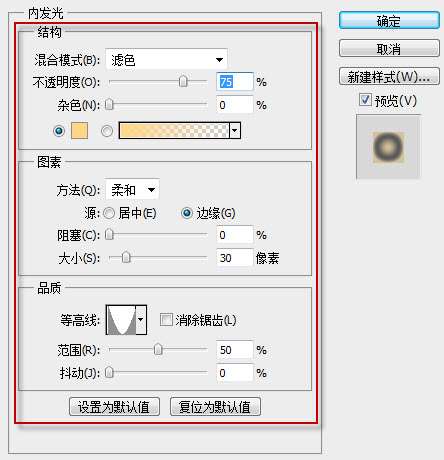The width and height of the screenshot is (444, 460).
Task: Click 设置为默认值 button
Action: coord(114,407)
